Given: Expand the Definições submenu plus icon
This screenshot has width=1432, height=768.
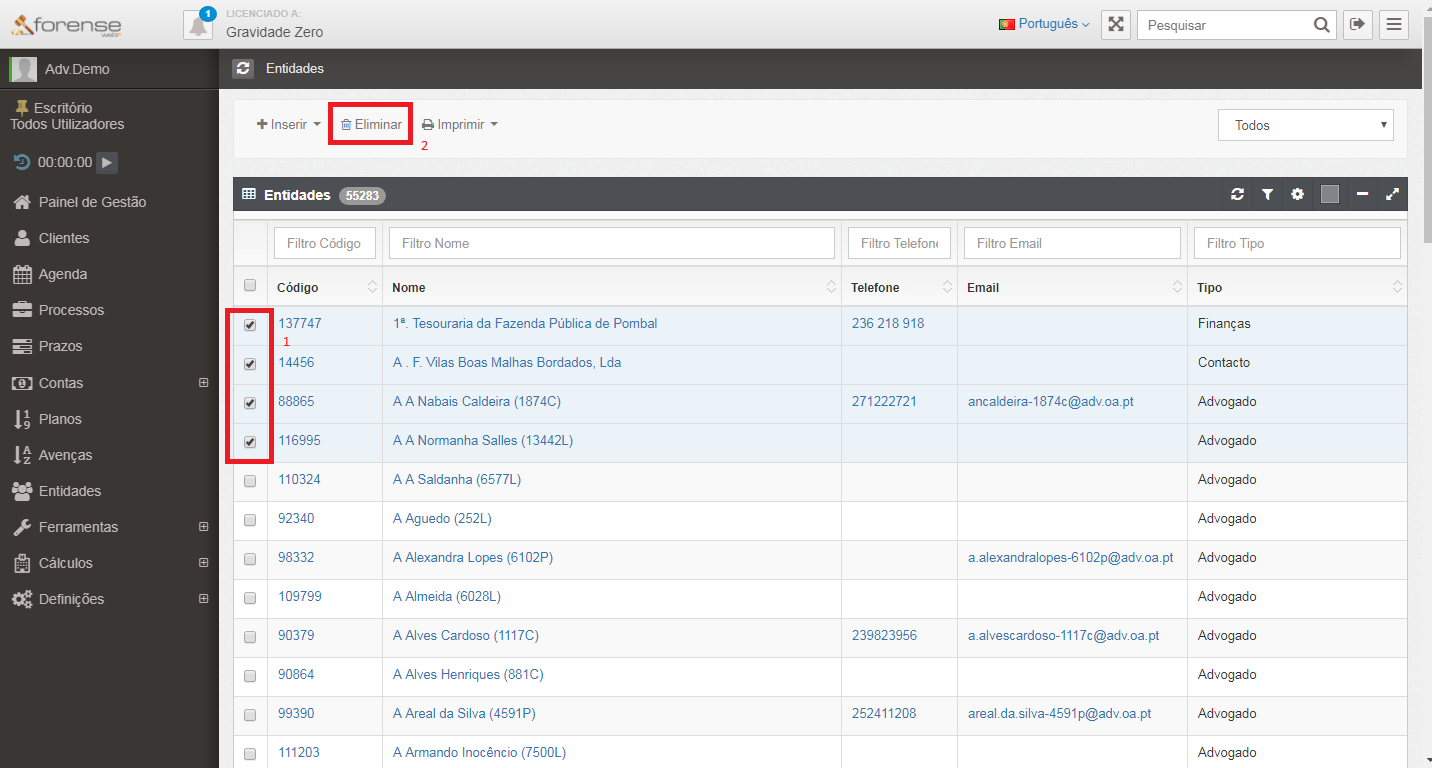Looking at the screenshot, I should pyautogui.click(x=204, y=599).
